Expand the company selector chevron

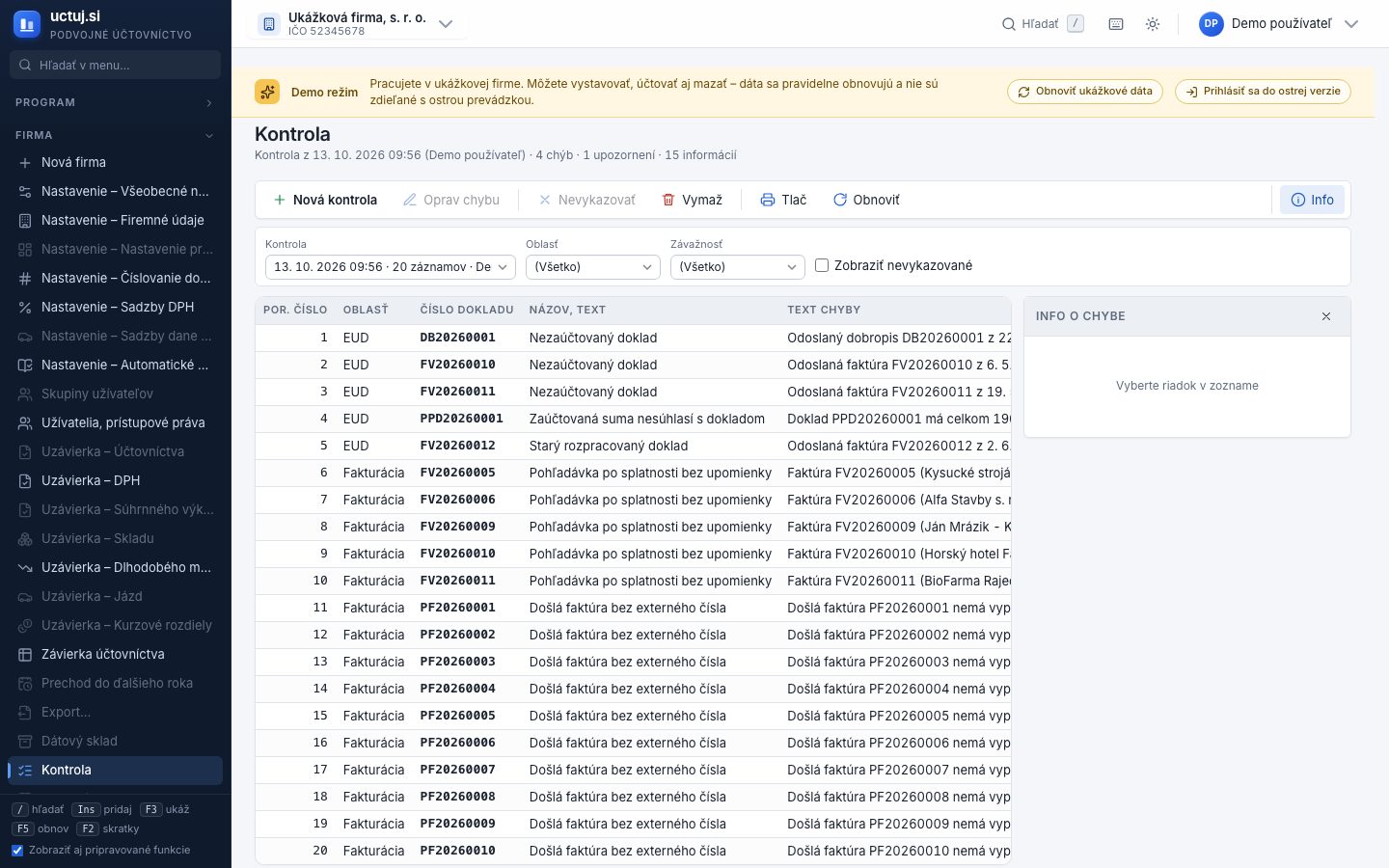446,24
